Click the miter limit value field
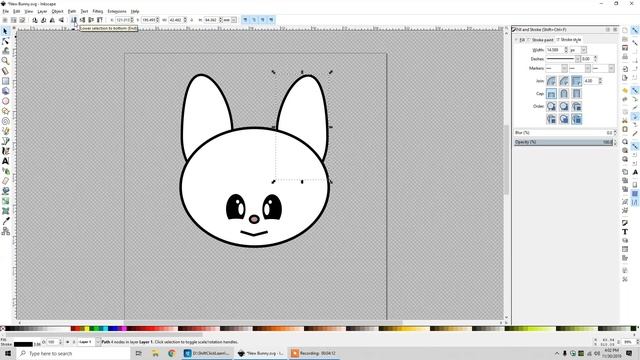Image resolution: width=640 pixels, height=360 pixels. pos(590,81)
